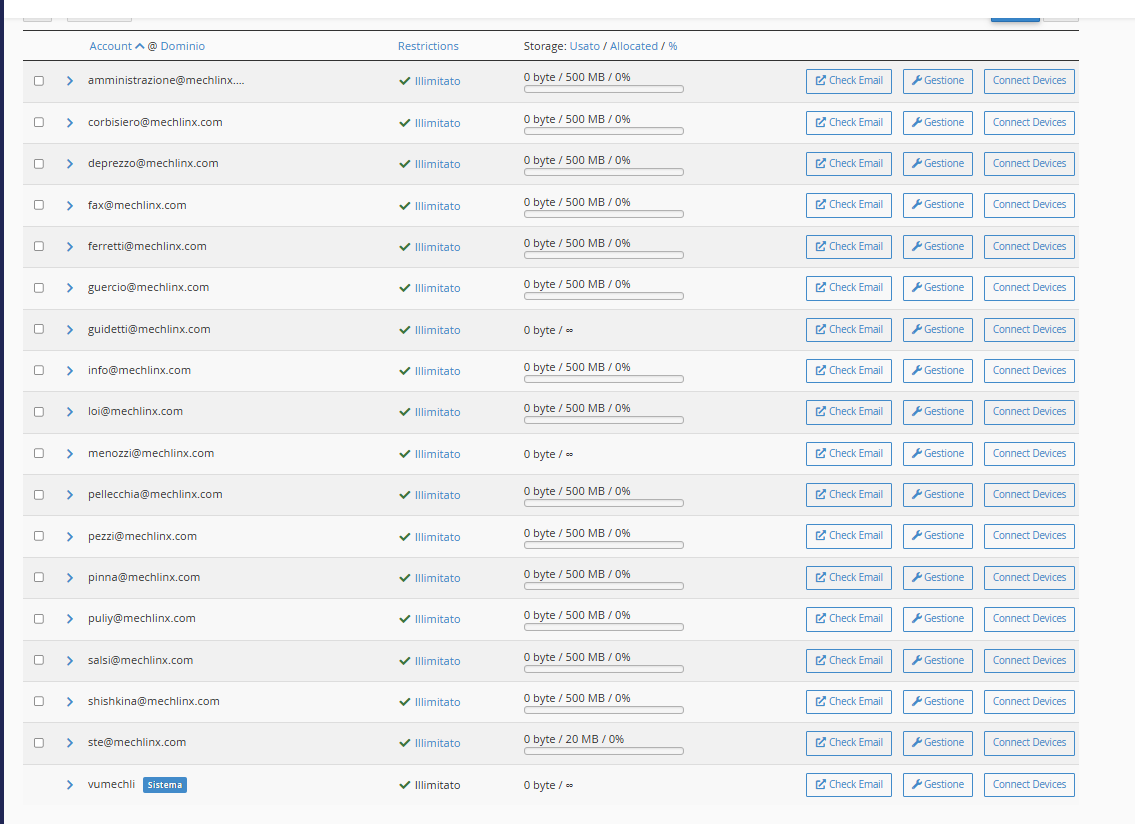
Task: Check the box next to shishkina@mechlinx.com
Action: point(39,702)
